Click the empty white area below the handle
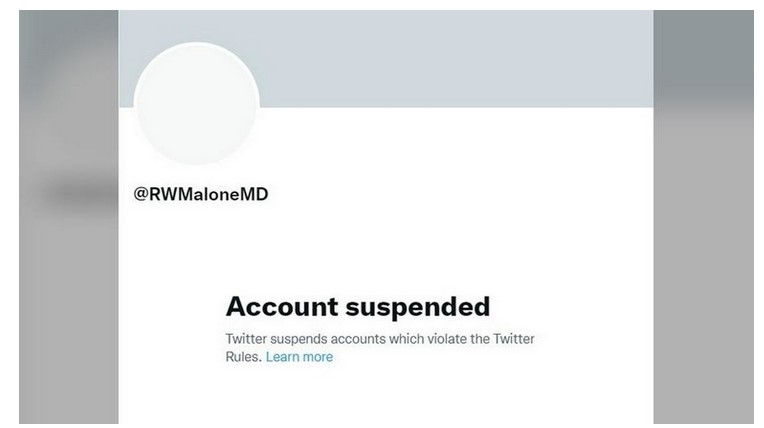 click(385, 244)
